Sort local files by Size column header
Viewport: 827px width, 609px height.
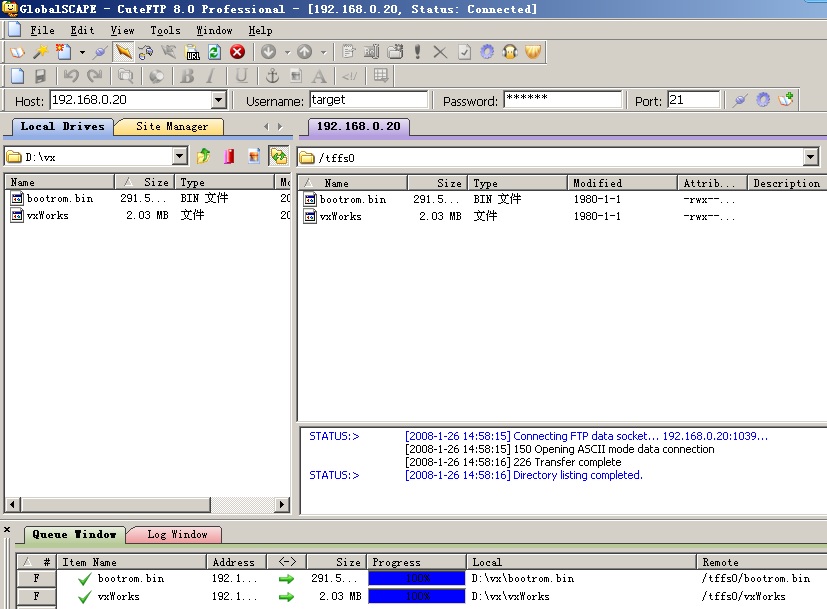tap(145, 182)
